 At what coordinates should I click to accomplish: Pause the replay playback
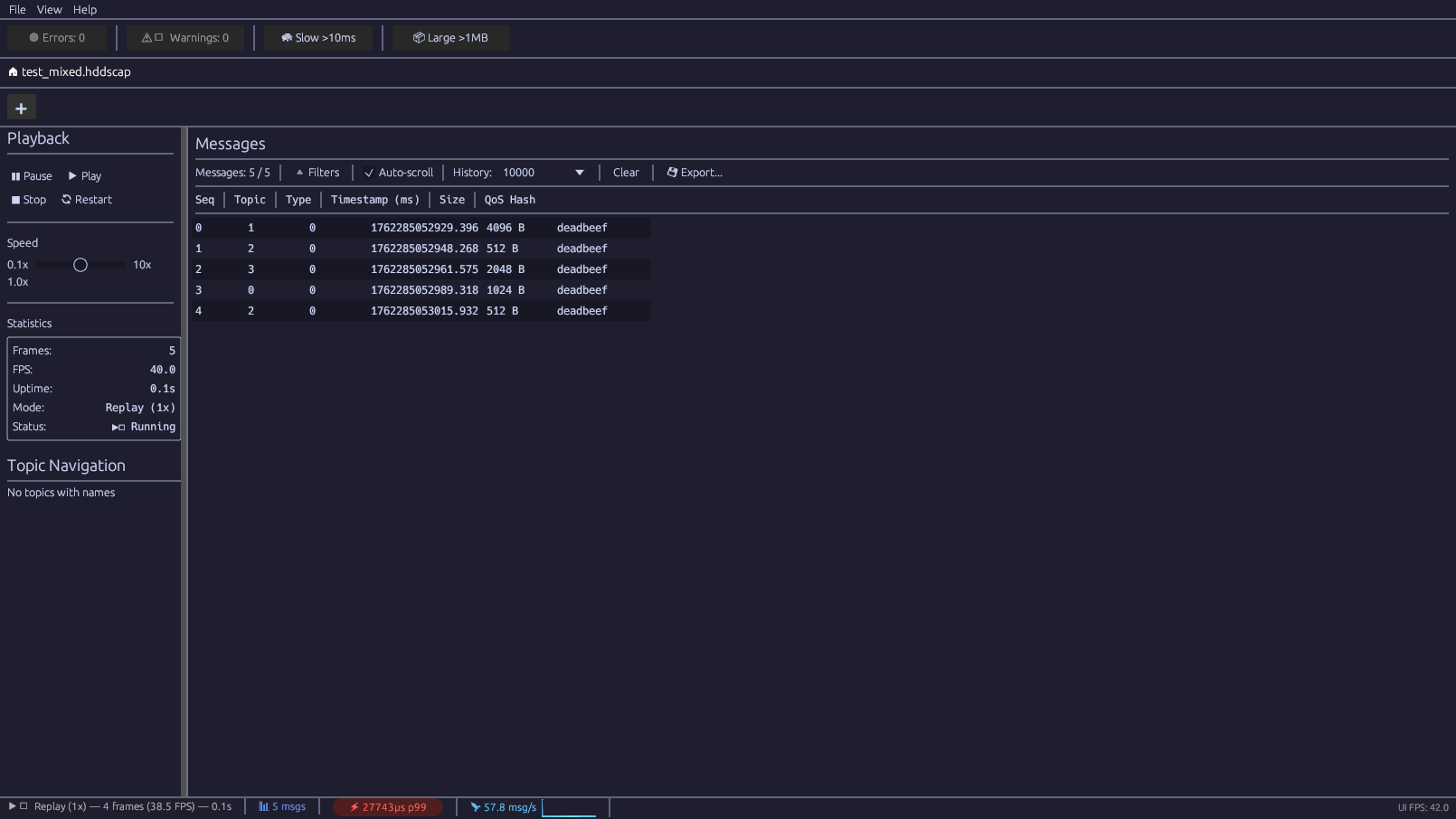pyautogui.click(x=32, y=176)
